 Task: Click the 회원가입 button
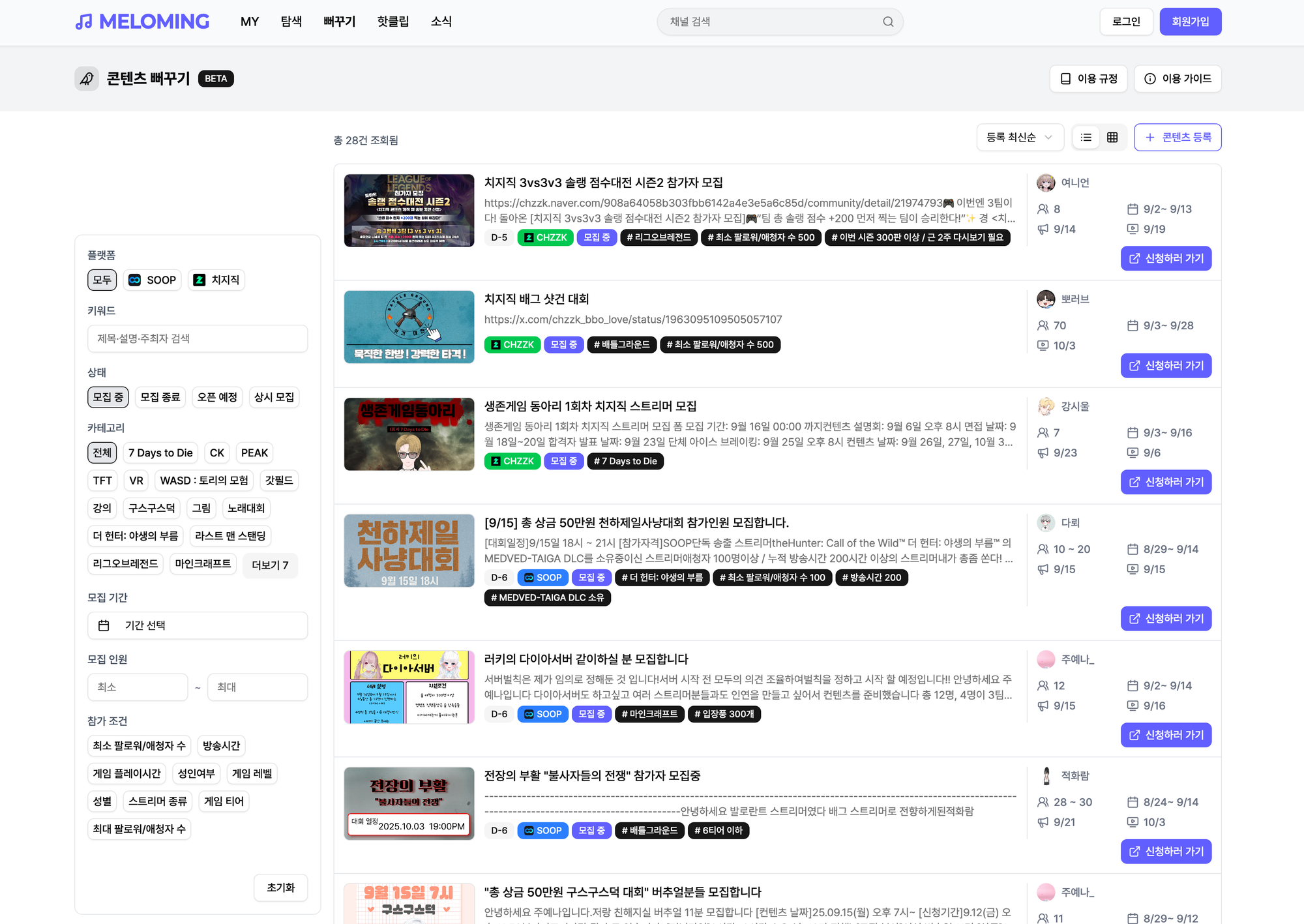[x=1190, y=22]
